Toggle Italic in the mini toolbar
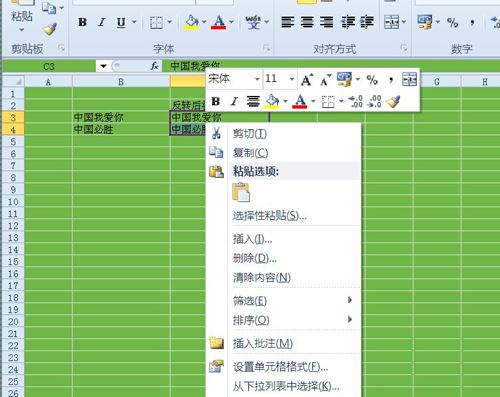The height and width of the screenshot is (397, 500). coord(234,101)
